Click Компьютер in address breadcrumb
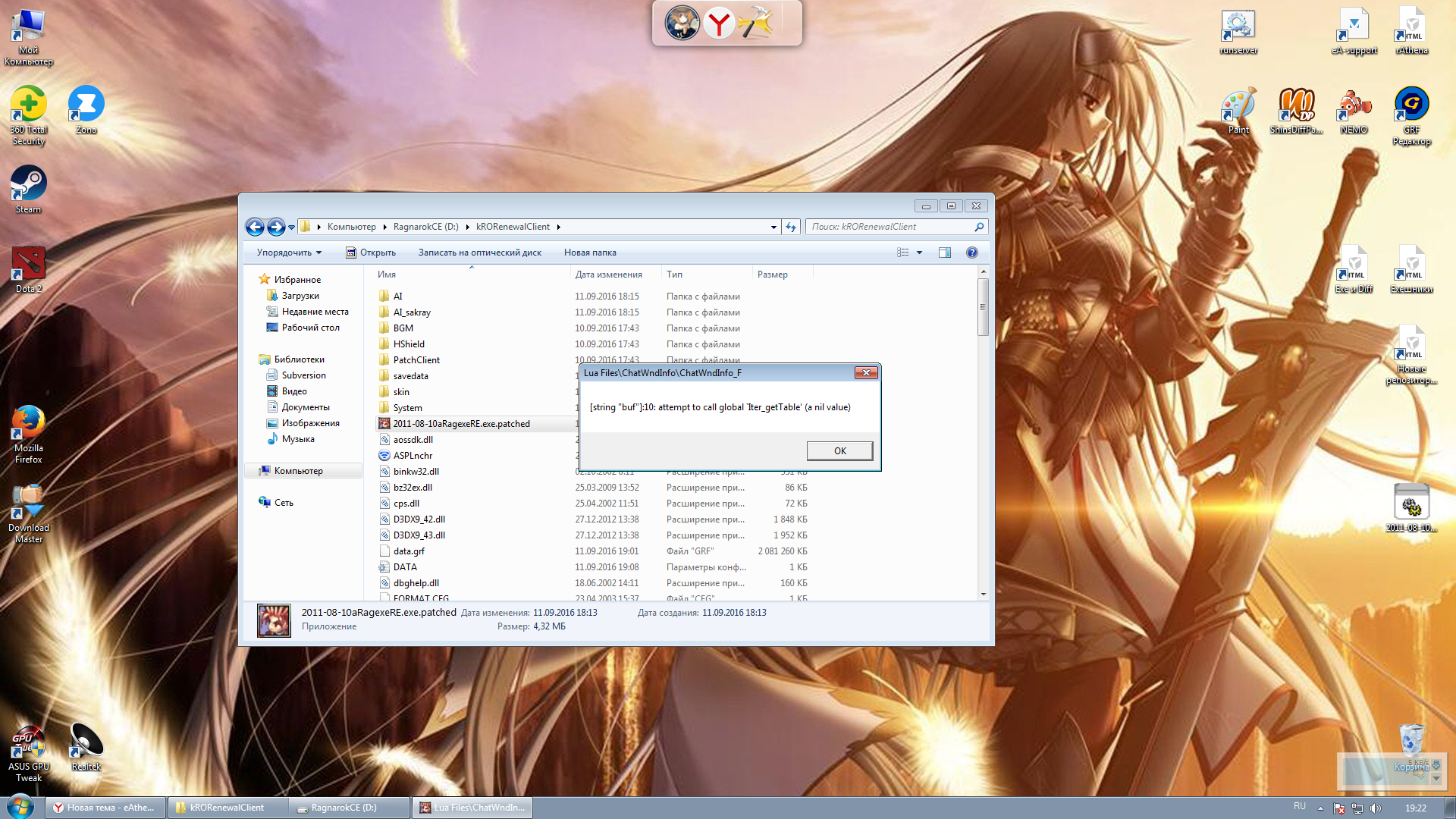The width and height of the screenshot is (1456, 819). 351,227
